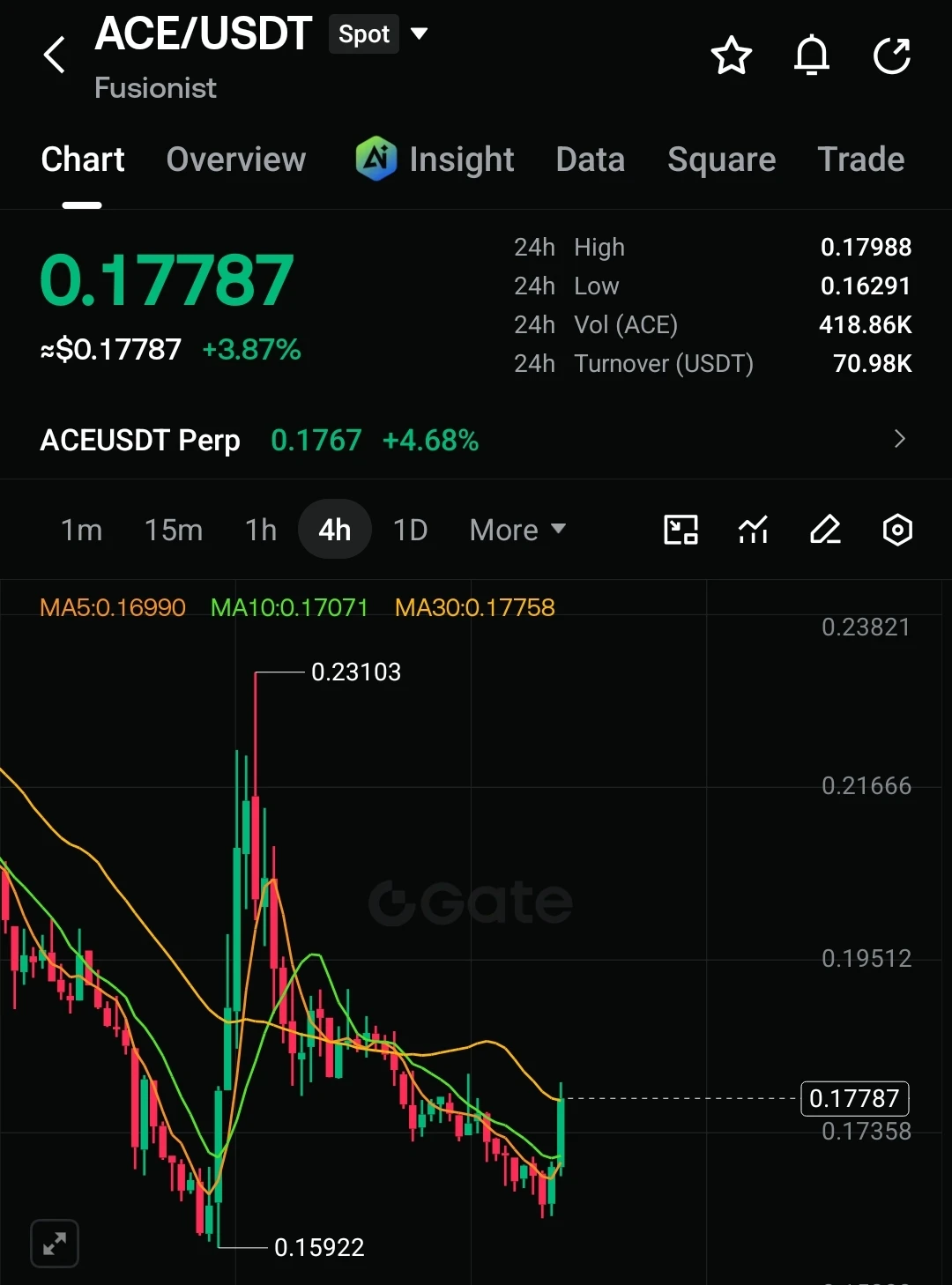Tap the Perp price 0.1767
Viewport: 952px width, 1285px height.
click(x=316, y=440)
